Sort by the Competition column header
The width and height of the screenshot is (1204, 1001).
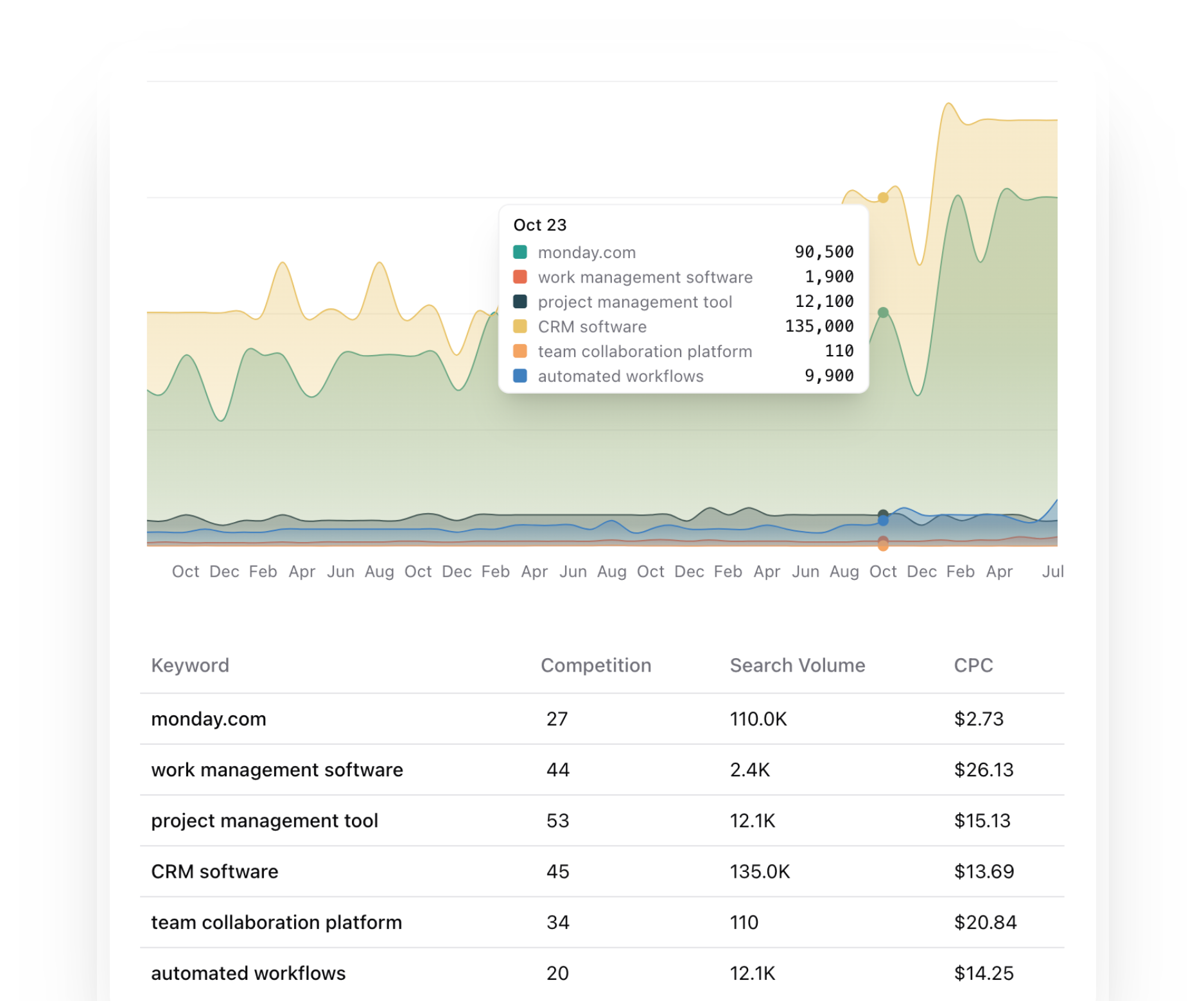tap(596, 665)
